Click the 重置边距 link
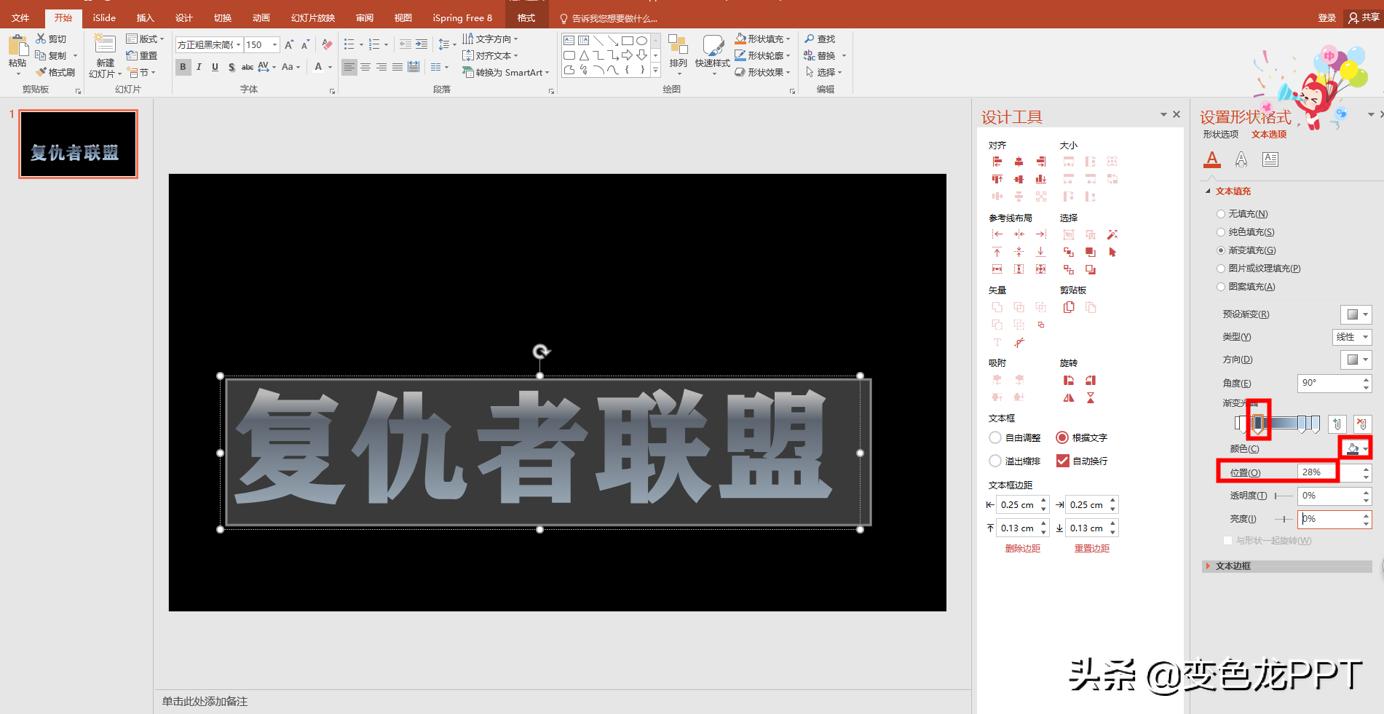This screenshot has height=714, width=1384. [1091, 548]
